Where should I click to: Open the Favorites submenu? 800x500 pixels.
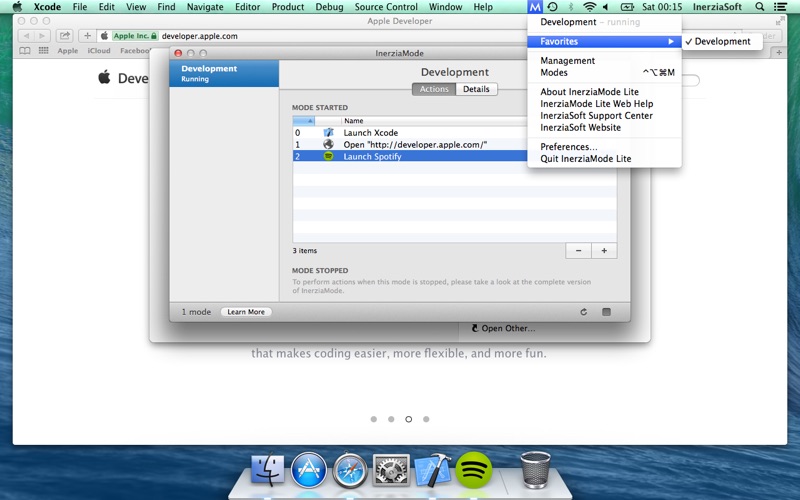pyautogui.click(x=605, y=41)
